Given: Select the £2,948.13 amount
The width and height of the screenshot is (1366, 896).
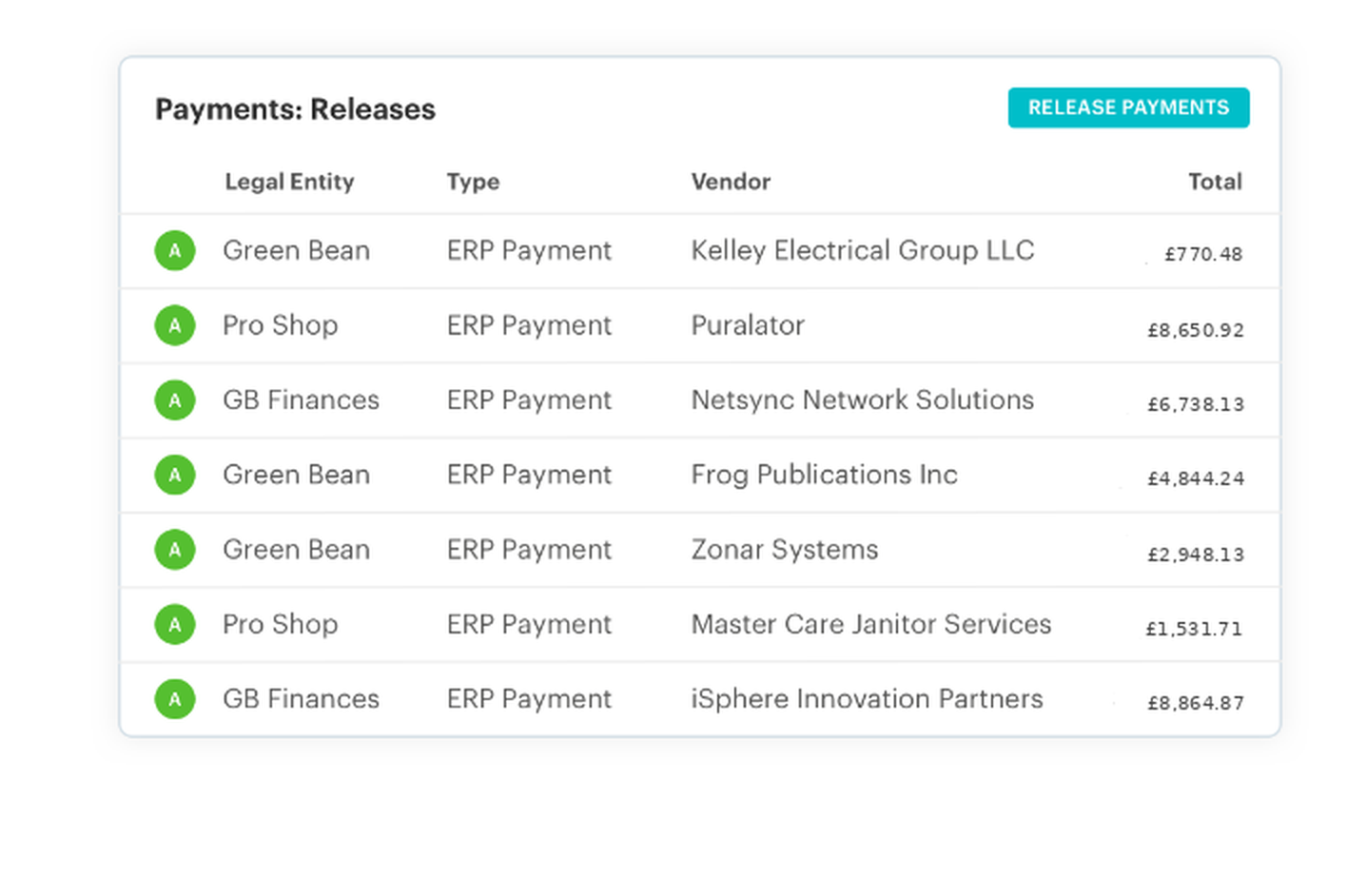Looking at the screenshot, I should click(x=1196, y=555).
